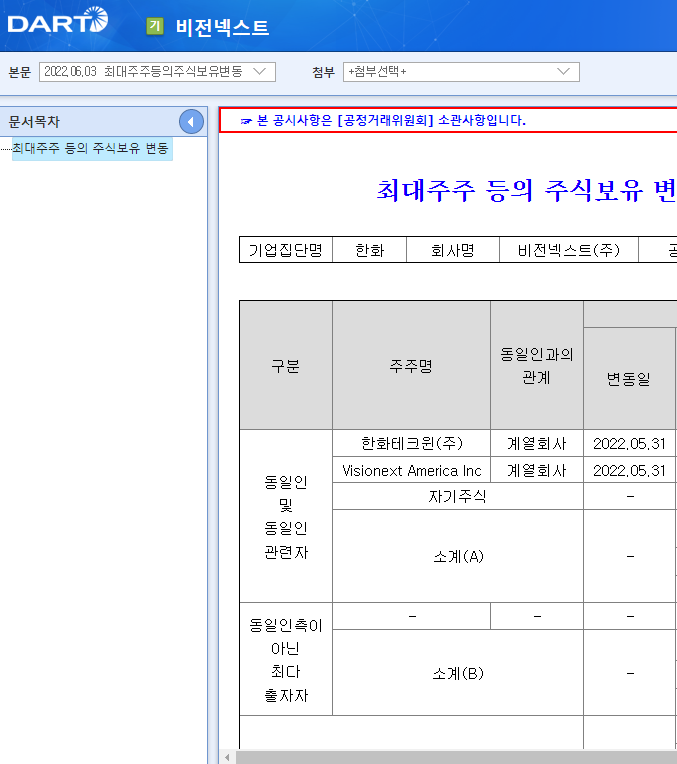677x764 pixels.
Task: Click the 동일인과의 관계 column header
Action: (537, 365)
